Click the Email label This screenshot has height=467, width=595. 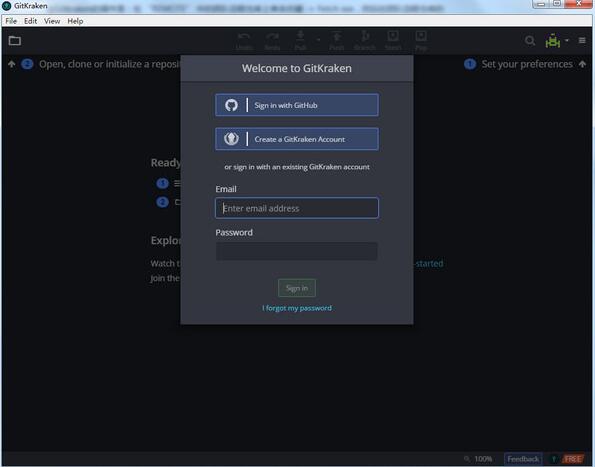tap(226, 189)
